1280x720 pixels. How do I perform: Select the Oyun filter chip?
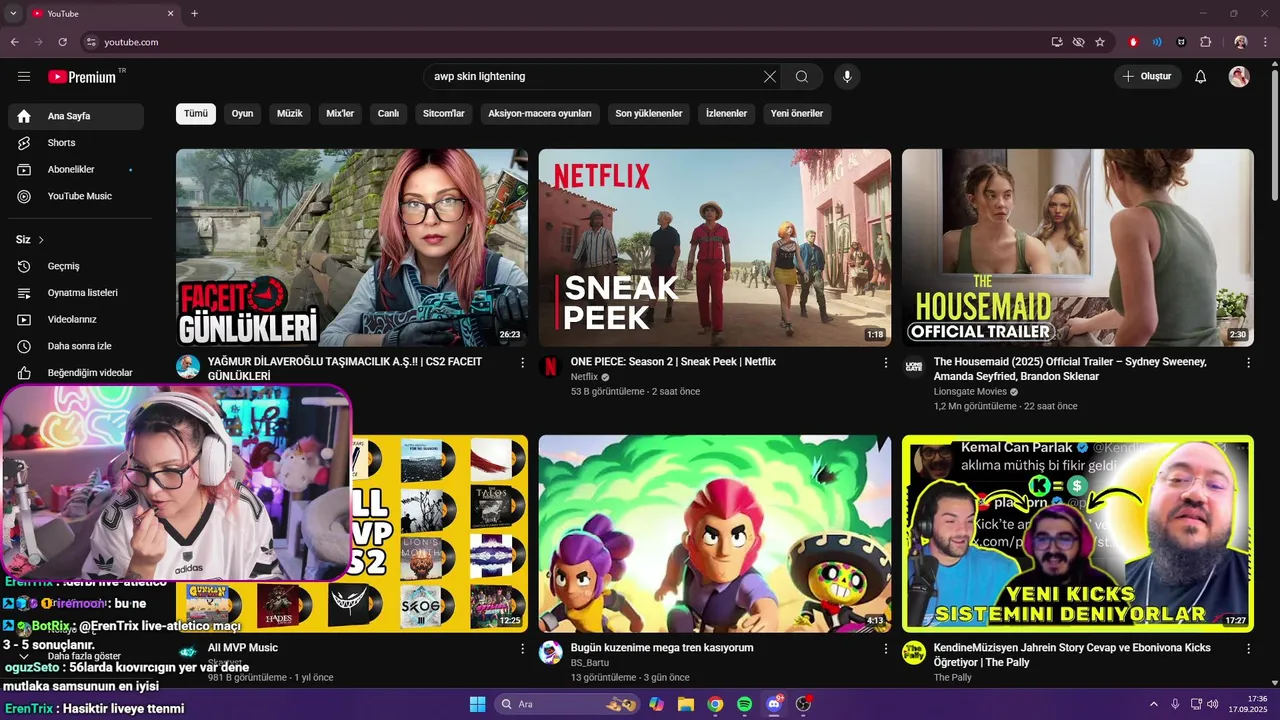click(243, 114)
